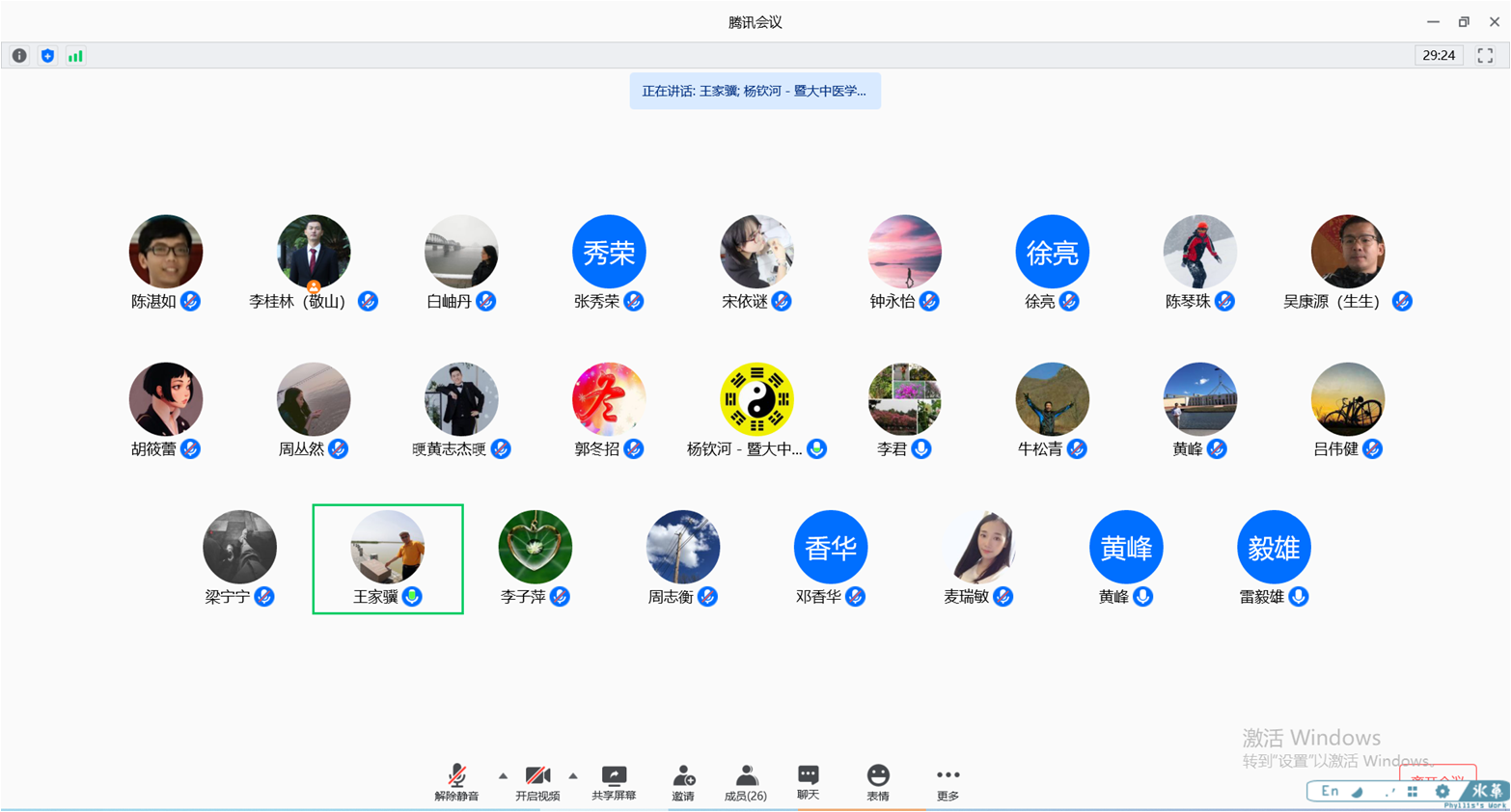Screen dimensions: 1511x812
Task: Open the 更多 more options menu
Action: pyautogui.click(x=948, y=782)
